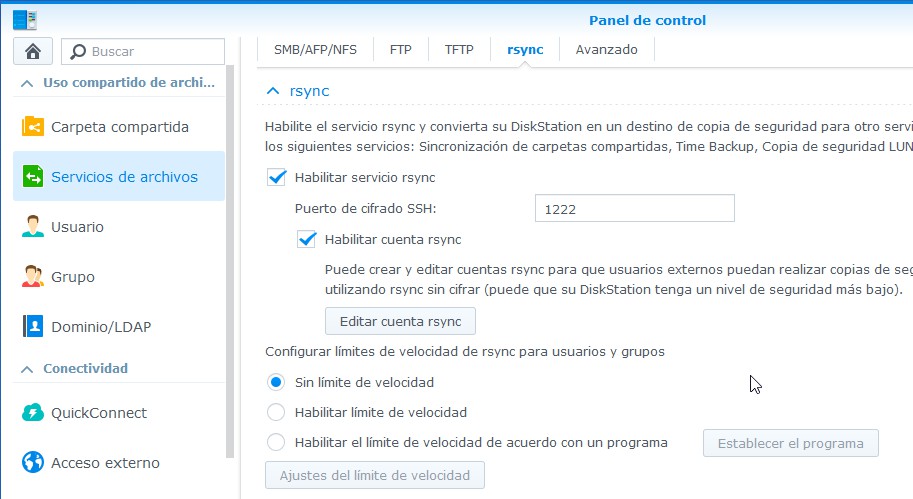Collapse the rsync section chevron
This screenshot has width=913, height=499.
[x=272, y=91]
